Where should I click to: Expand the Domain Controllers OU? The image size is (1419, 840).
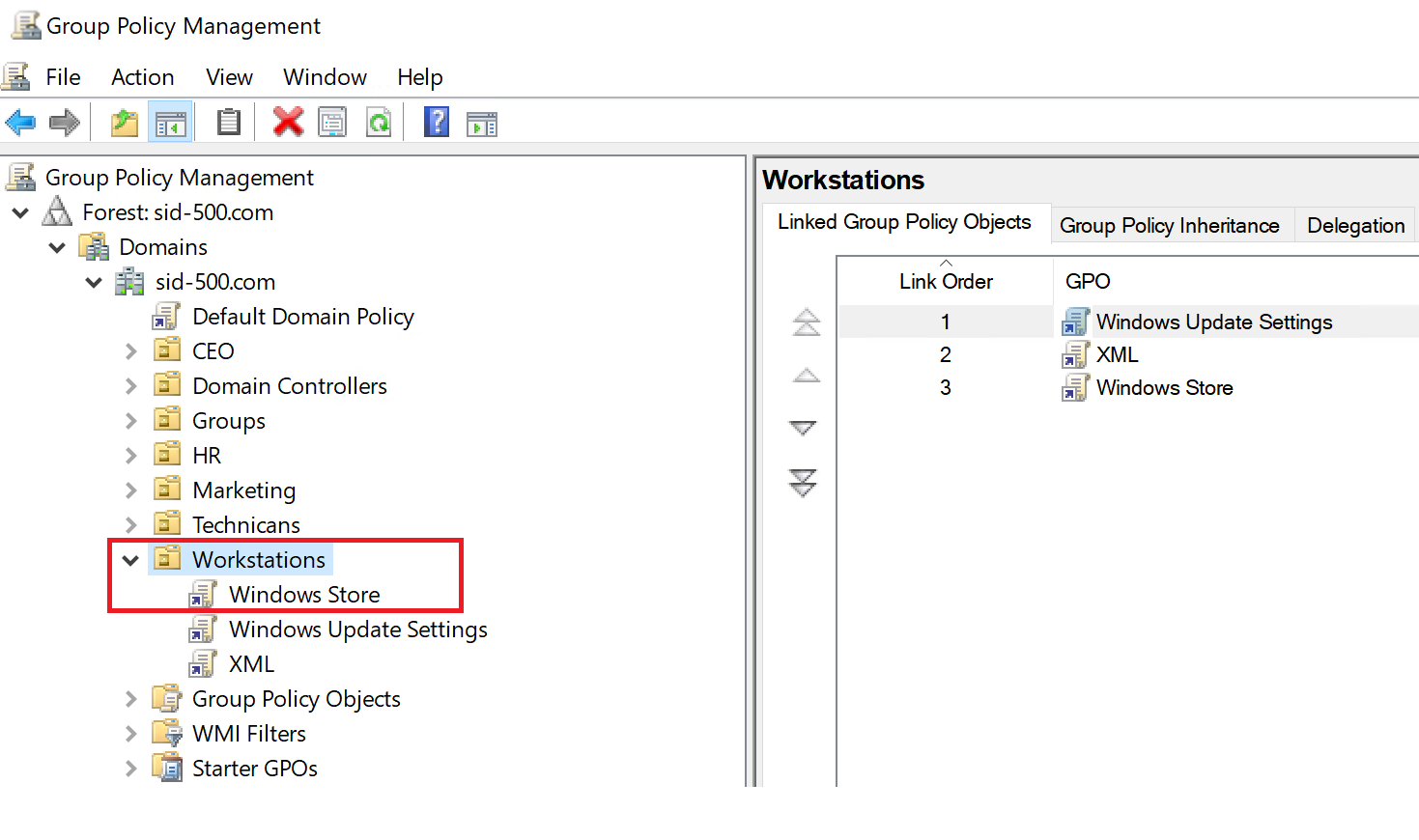130,386
